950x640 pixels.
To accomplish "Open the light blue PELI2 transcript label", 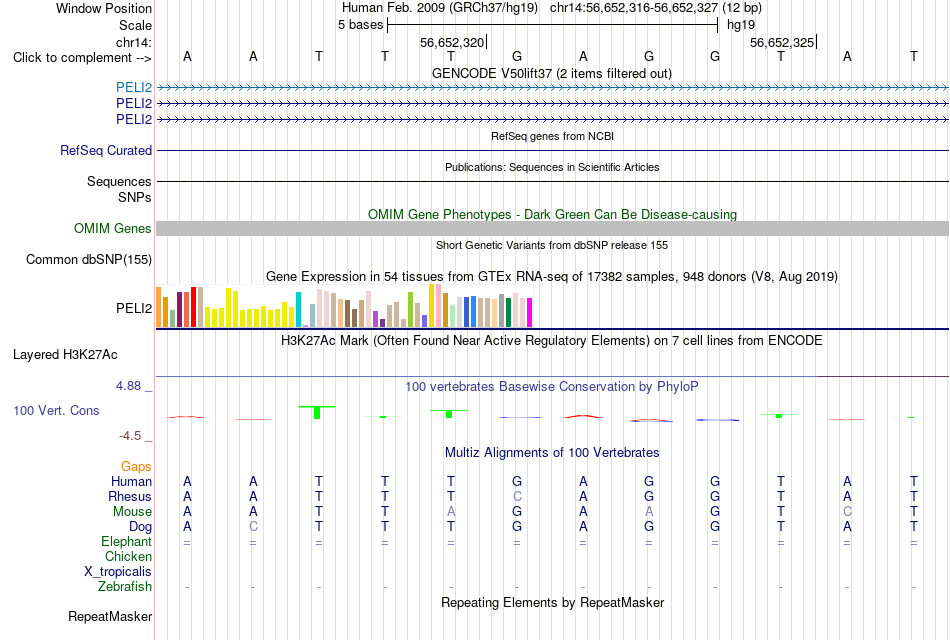I will [134, 87].
